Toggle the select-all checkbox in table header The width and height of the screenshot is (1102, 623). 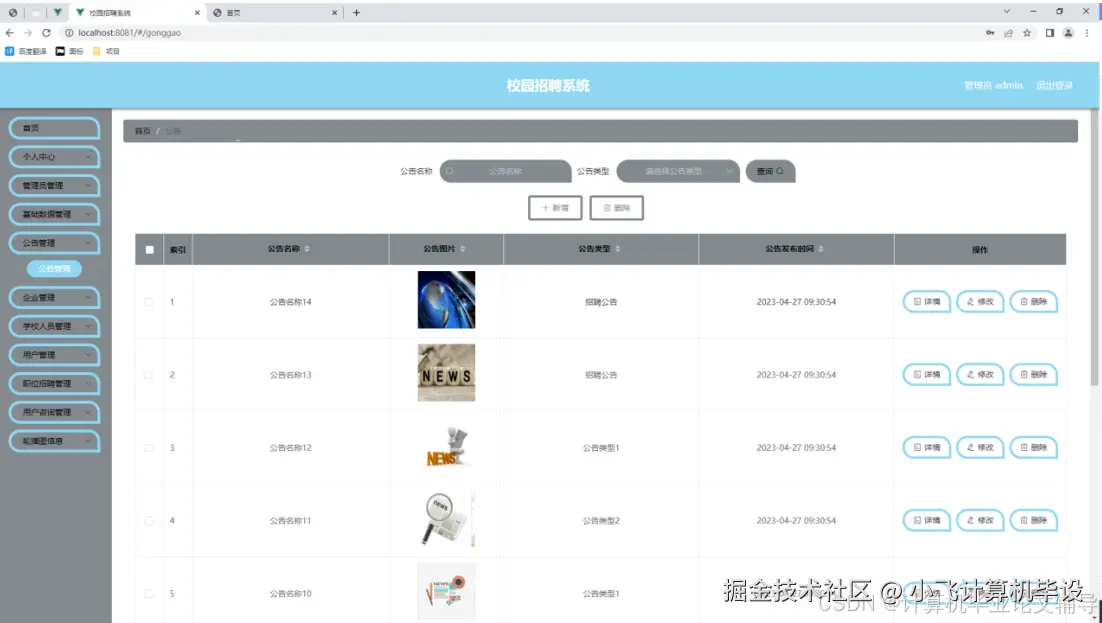coord(150,250)
